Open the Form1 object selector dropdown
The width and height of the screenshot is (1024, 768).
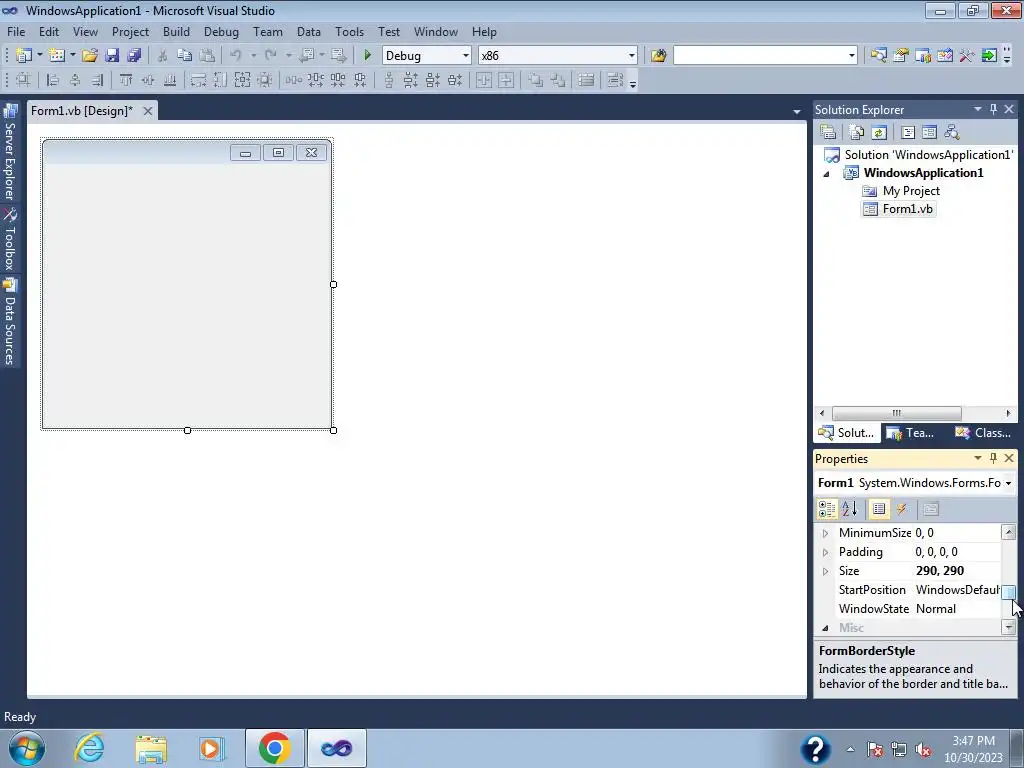1008,483
